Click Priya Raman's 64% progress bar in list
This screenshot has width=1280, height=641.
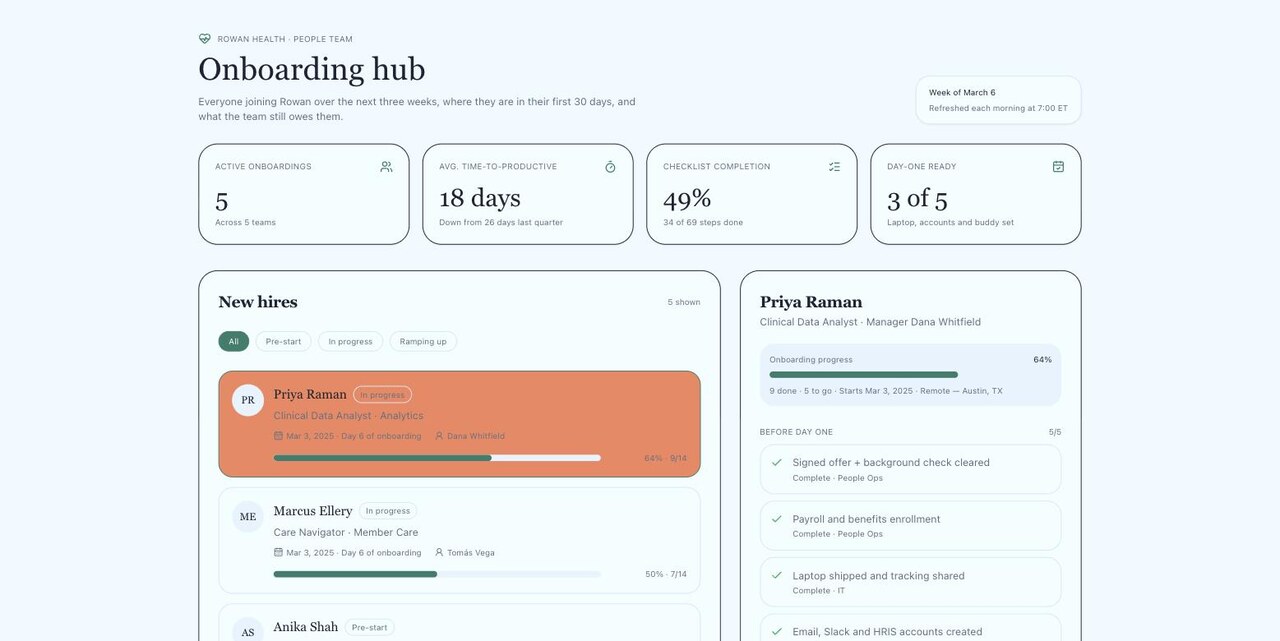click(x=437, y=458)
